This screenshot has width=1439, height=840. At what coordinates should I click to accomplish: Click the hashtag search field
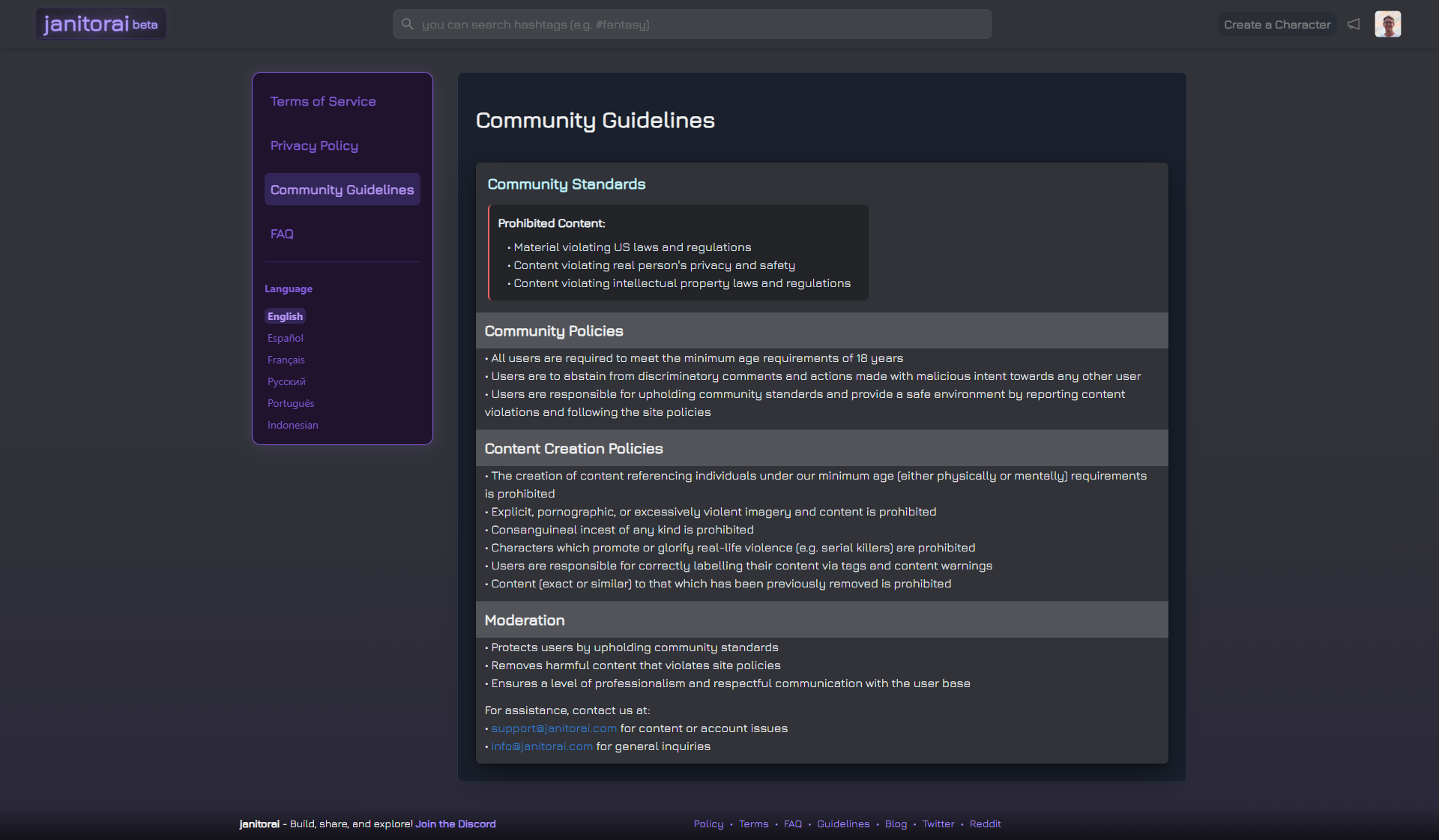point(697,24)
